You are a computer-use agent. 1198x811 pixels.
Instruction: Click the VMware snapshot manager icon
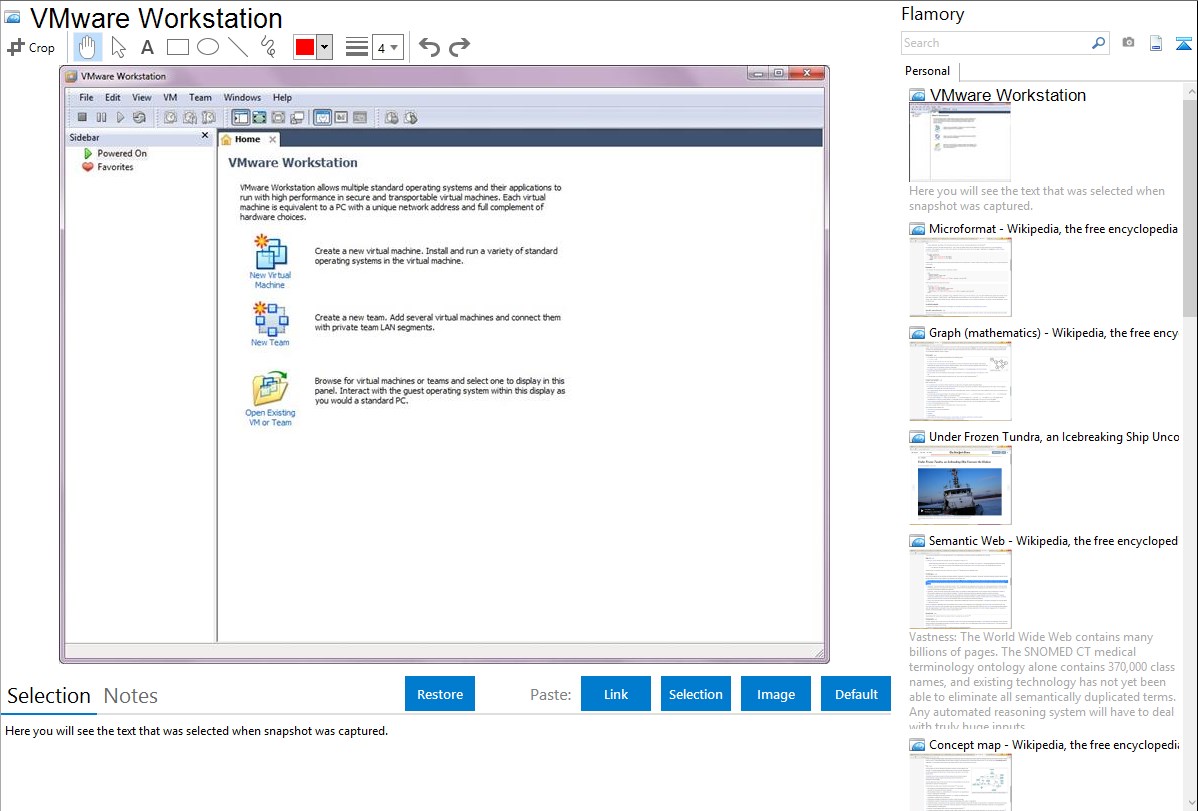[x=208, y=118]
